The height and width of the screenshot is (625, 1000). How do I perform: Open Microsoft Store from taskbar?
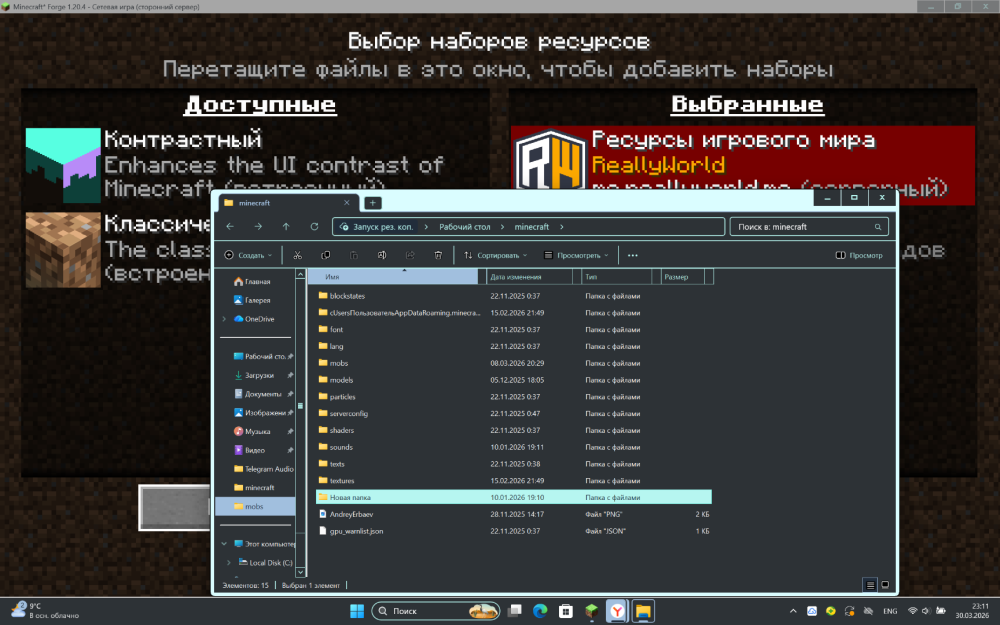coord(566,611)
